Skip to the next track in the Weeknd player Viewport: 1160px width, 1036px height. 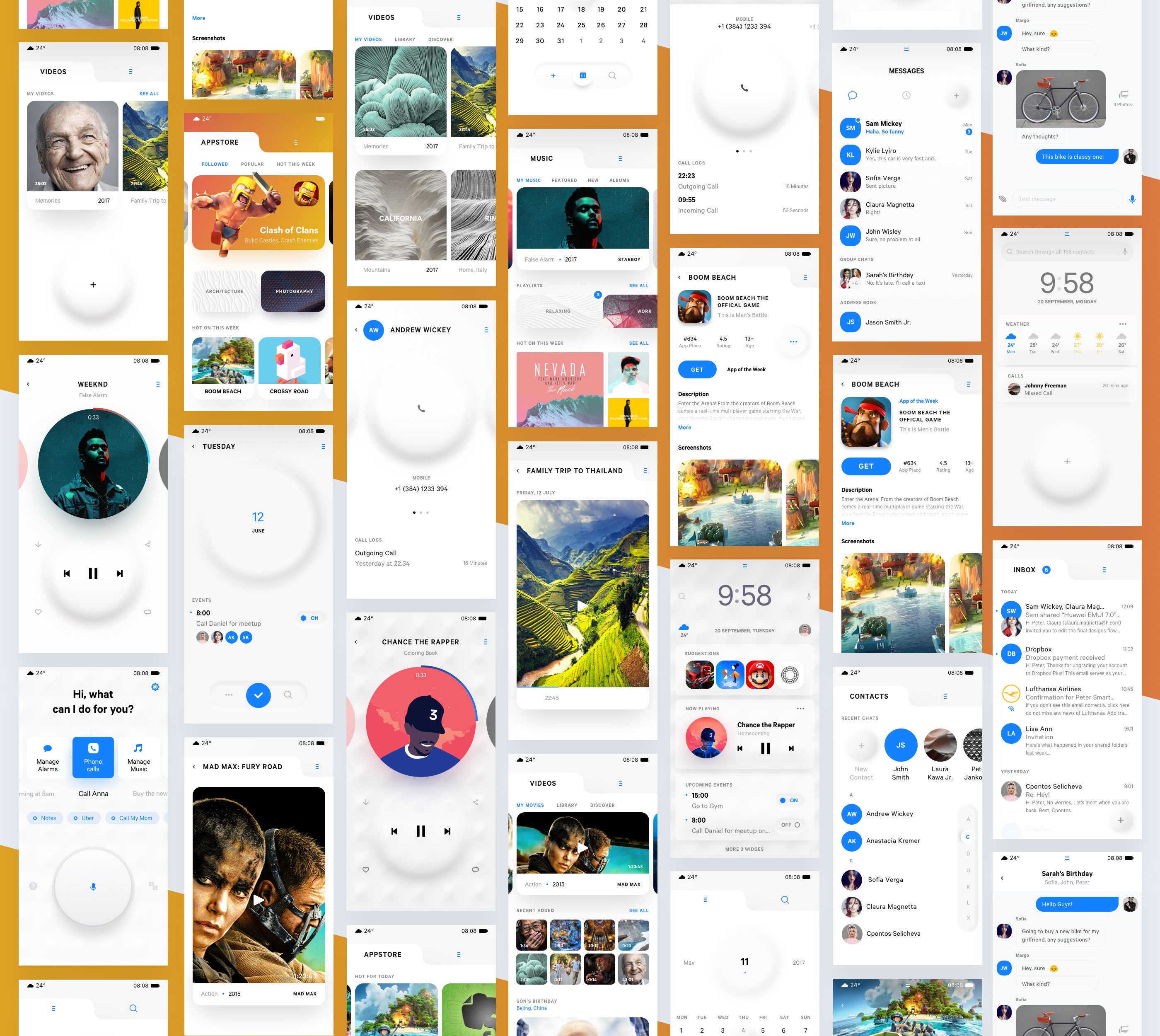[120, 573]
